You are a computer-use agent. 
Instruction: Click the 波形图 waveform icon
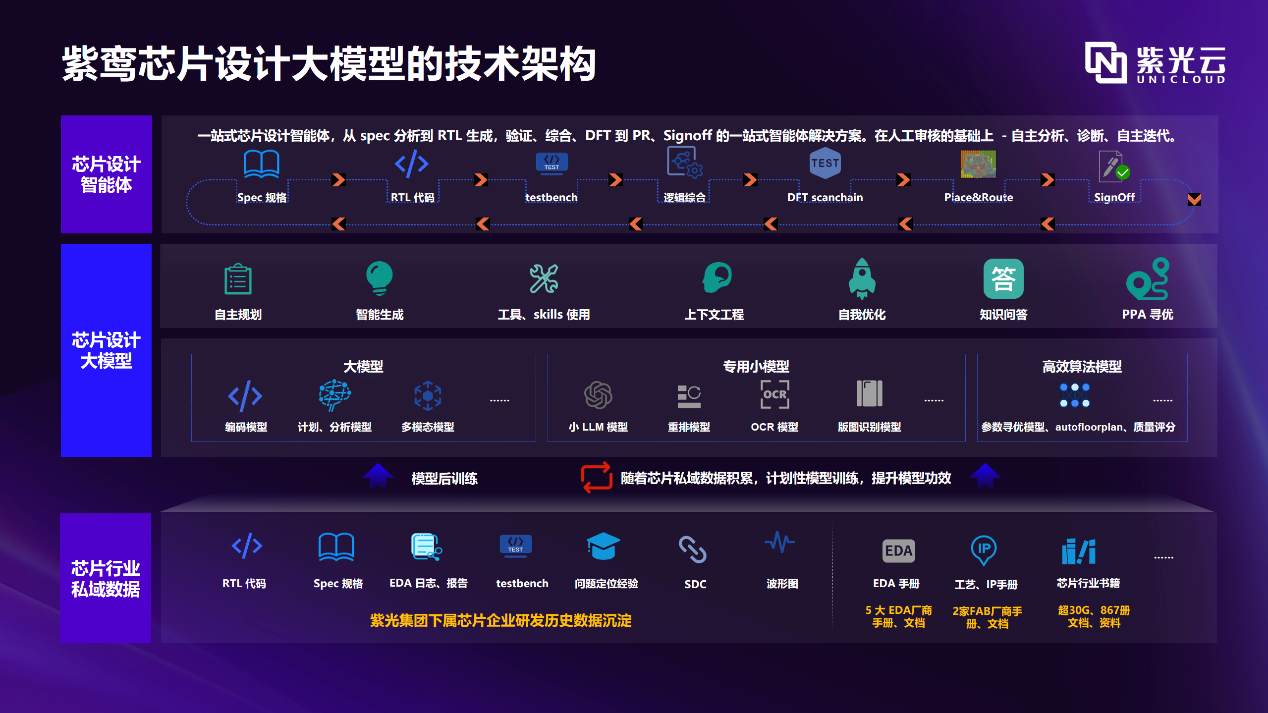click(780, 544)
